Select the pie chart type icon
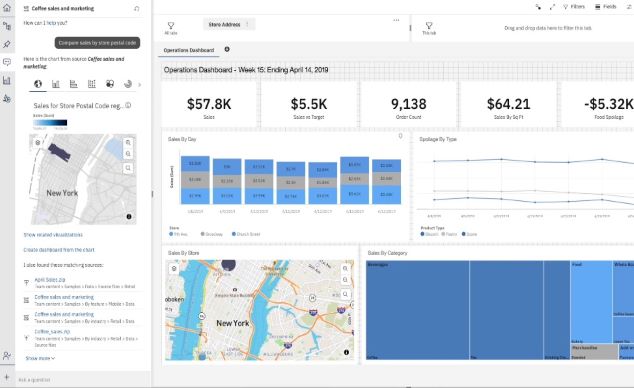The height and width of the screenshot is (388, 634). coord(128,84)
